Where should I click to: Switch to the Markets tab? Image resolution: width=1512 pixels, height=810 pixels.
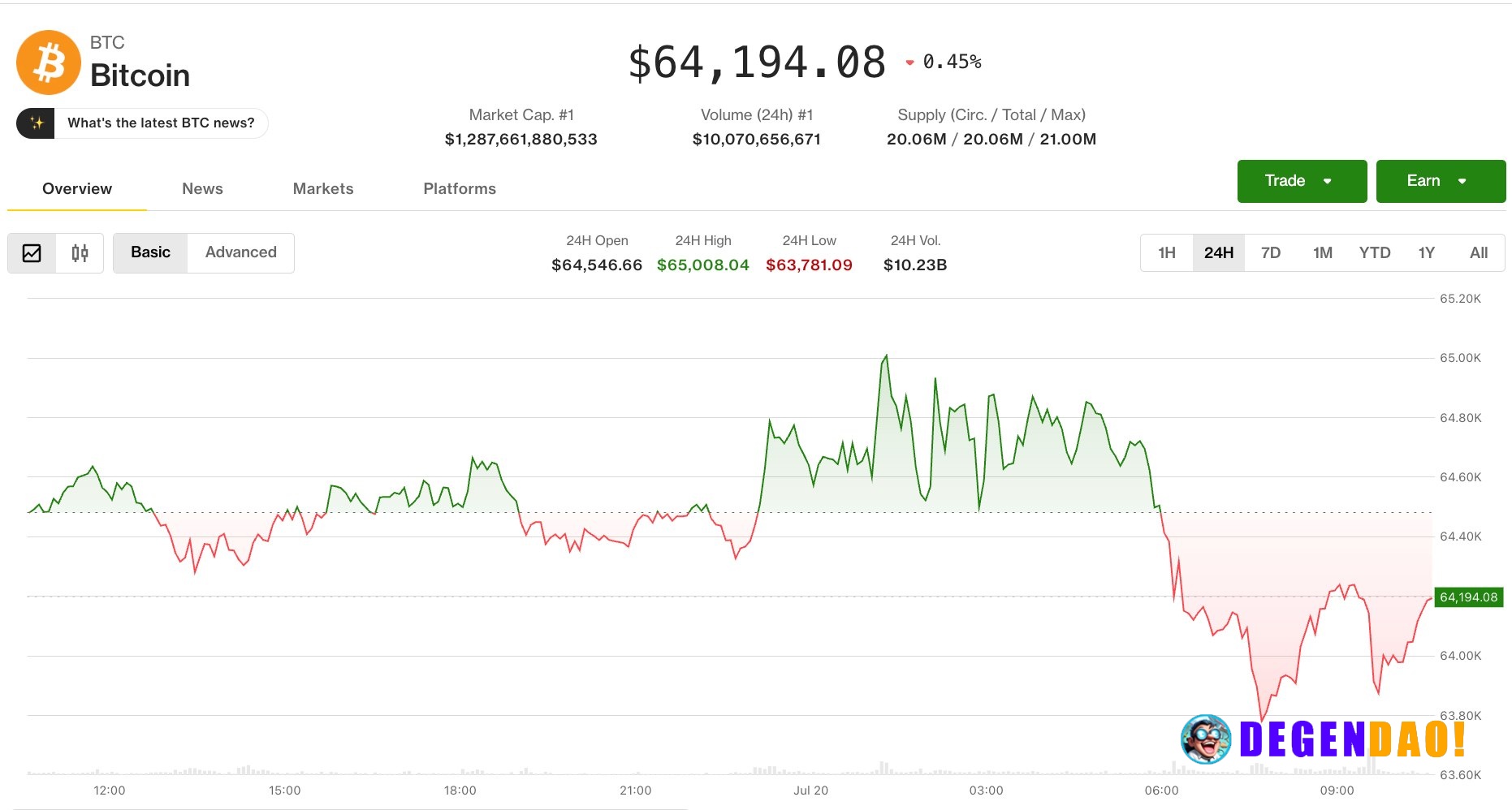pos(323,189)
